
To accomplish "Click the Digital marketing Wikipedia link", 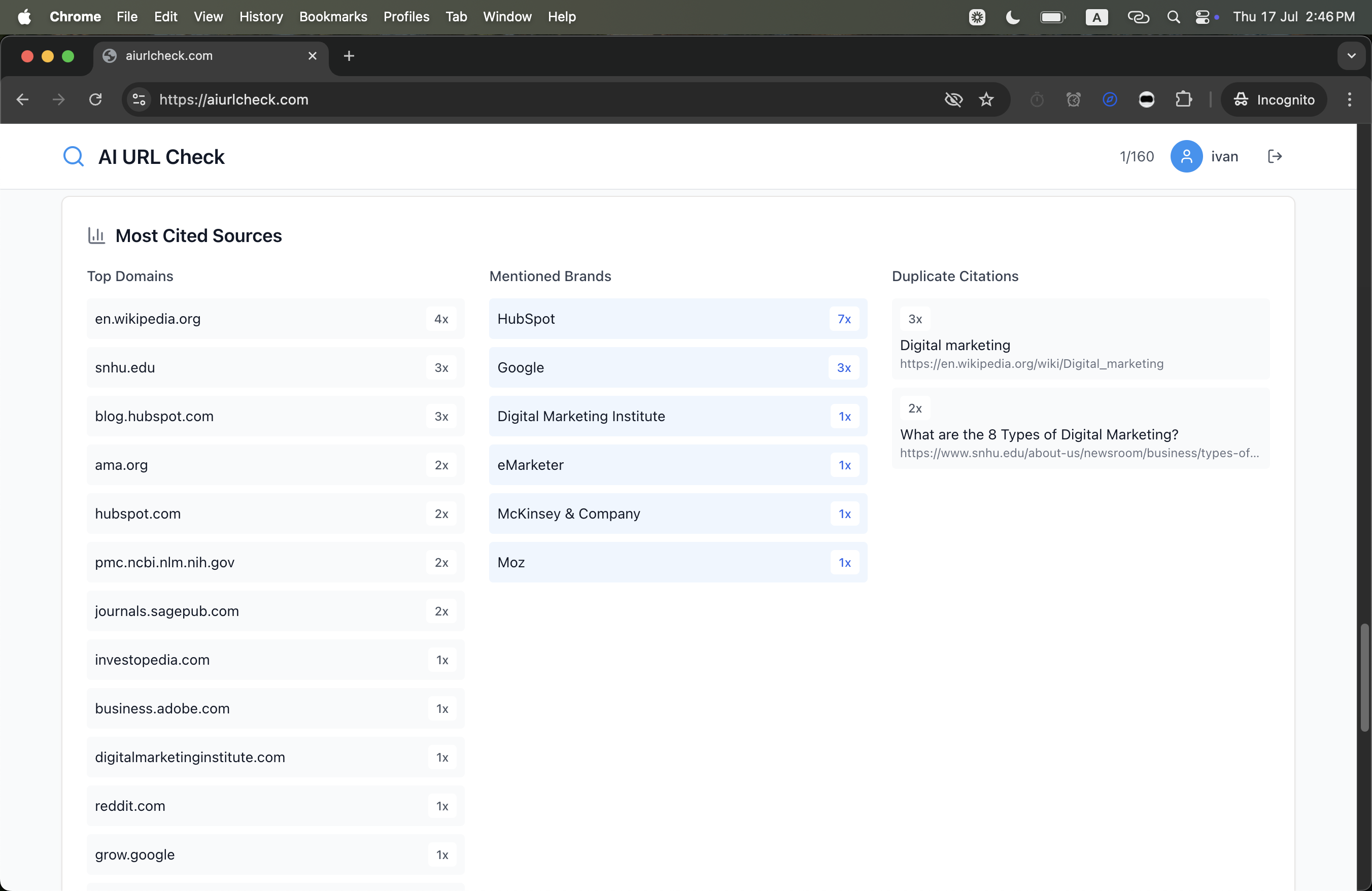I will [x=1032, y=363].
